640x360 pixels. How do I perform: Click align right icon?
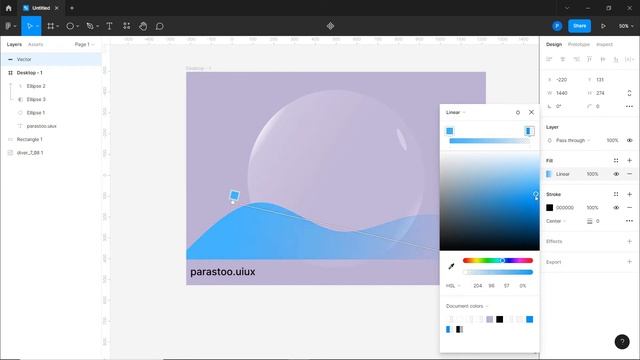[x=576, y=59]
